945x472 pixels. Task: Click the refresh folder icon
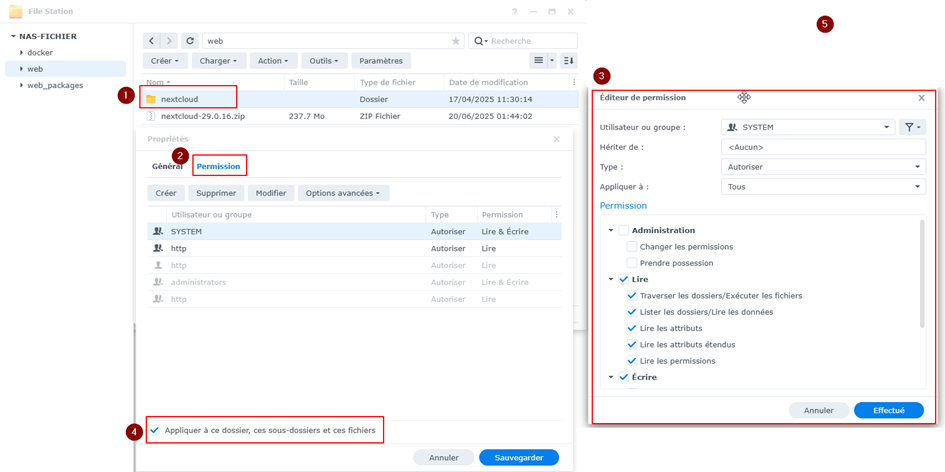[x=190, y=41]
